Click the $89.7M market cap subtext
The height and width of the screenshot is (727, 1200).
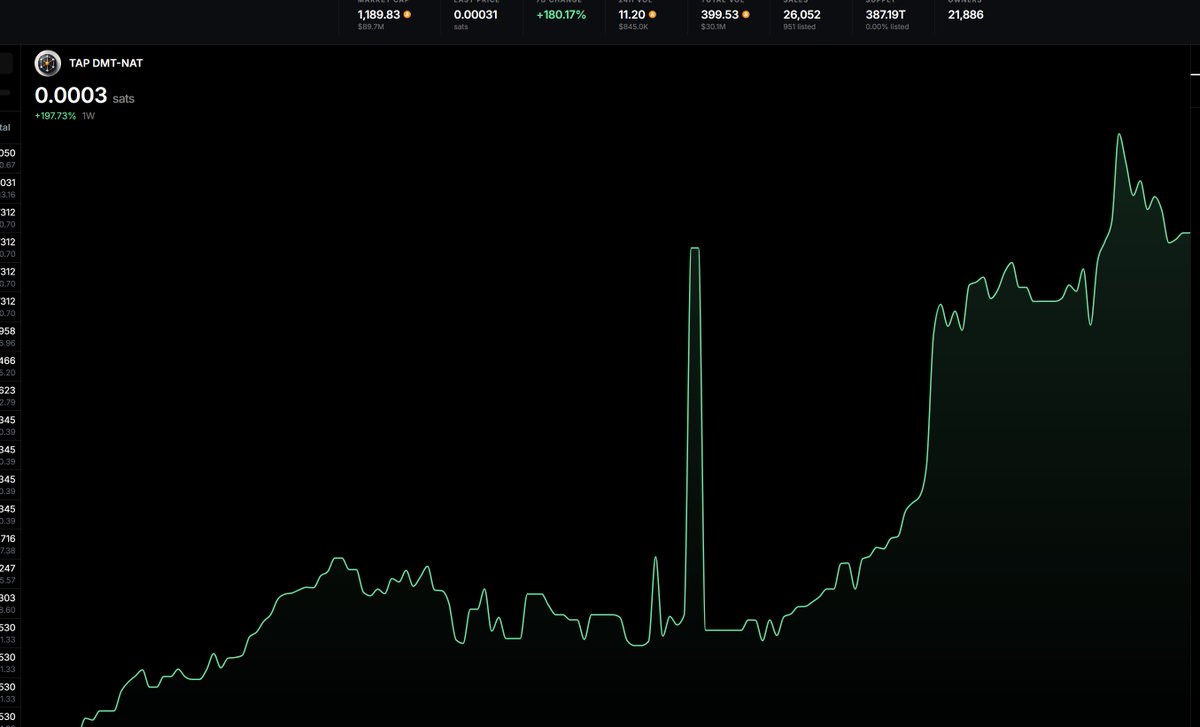(x=370, y=27)
